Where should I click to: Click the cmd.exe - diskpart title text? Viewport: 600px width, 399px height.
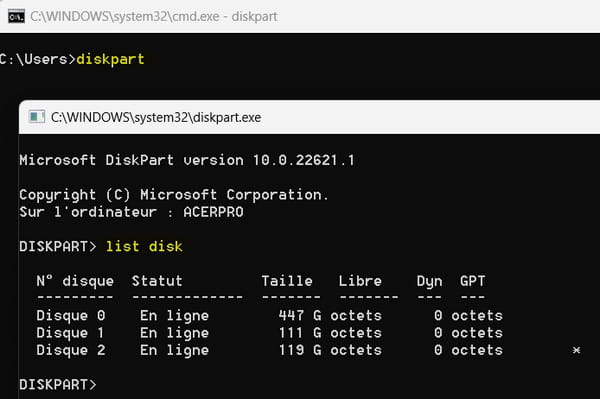153,16
